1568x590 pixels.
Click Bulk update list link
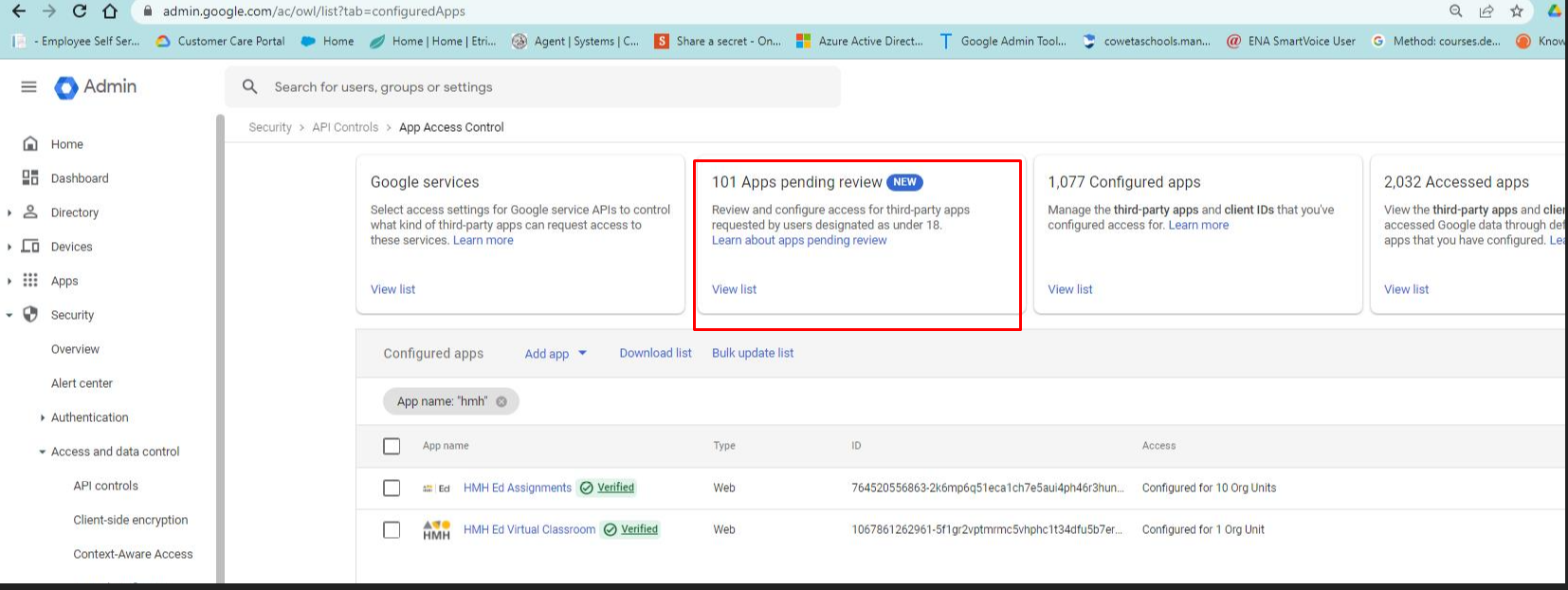(753, 353)
